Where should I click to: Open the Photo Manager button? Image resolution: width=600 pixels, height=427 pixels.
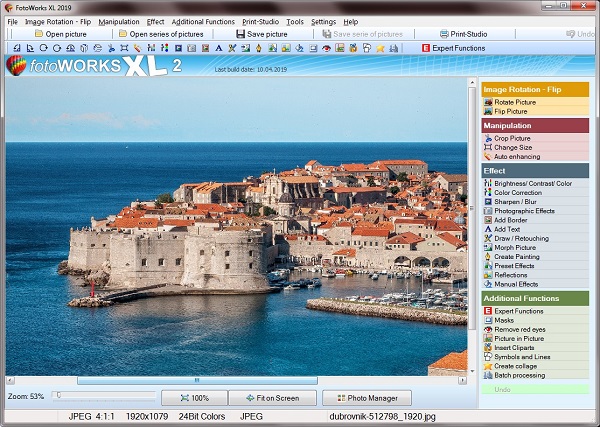(367, 398)
